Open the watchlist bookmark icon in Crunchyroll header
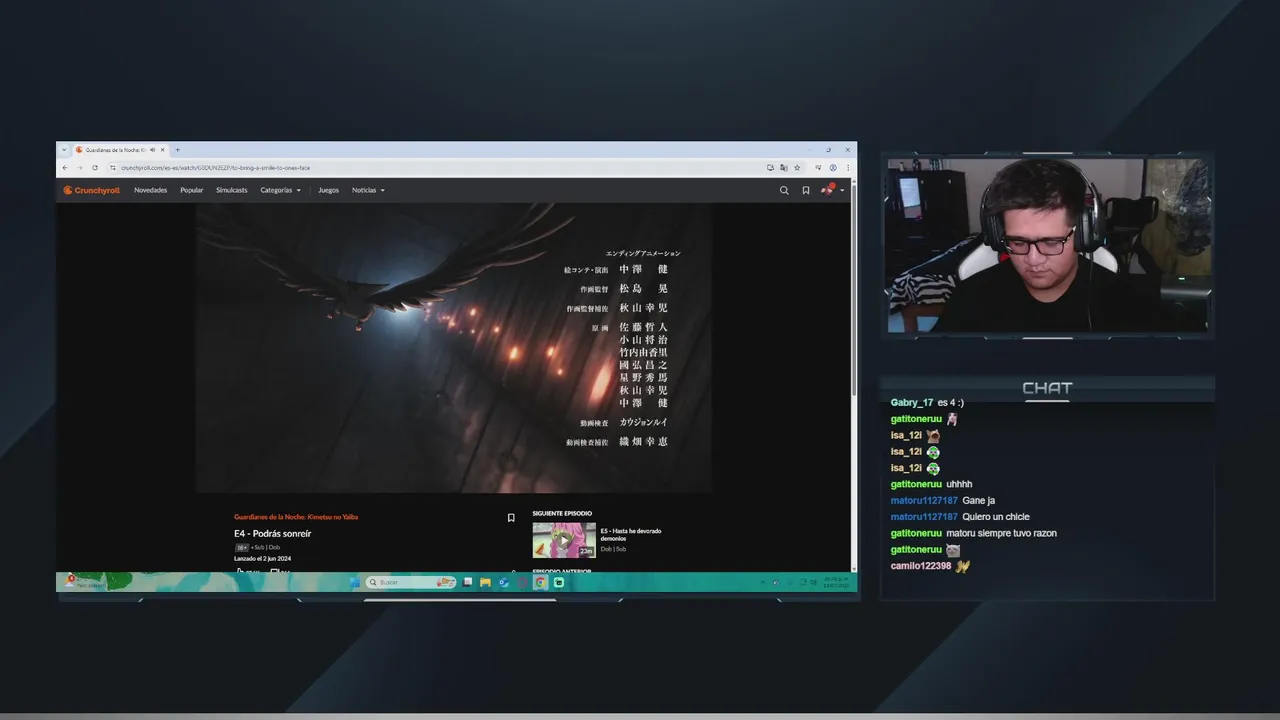The image size is (1280, 720). (x=806, y=190)
